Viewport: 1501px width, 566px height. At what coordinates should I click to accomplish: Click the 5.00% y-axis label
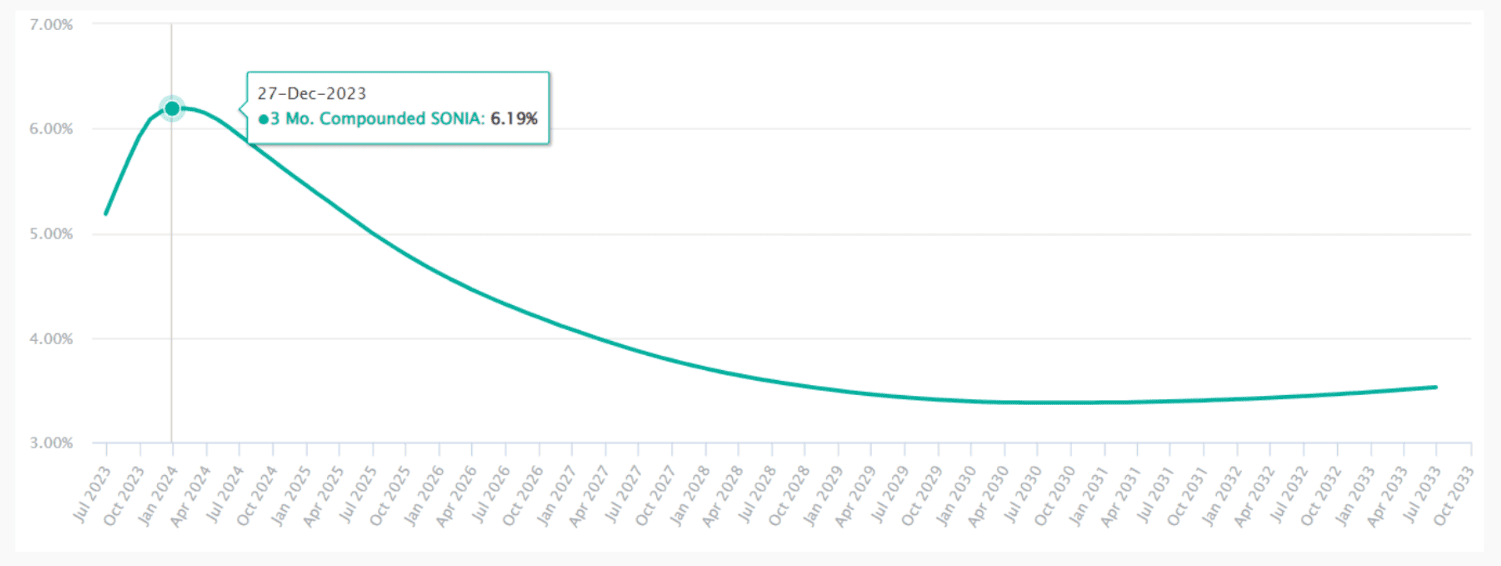click(52, 234)
